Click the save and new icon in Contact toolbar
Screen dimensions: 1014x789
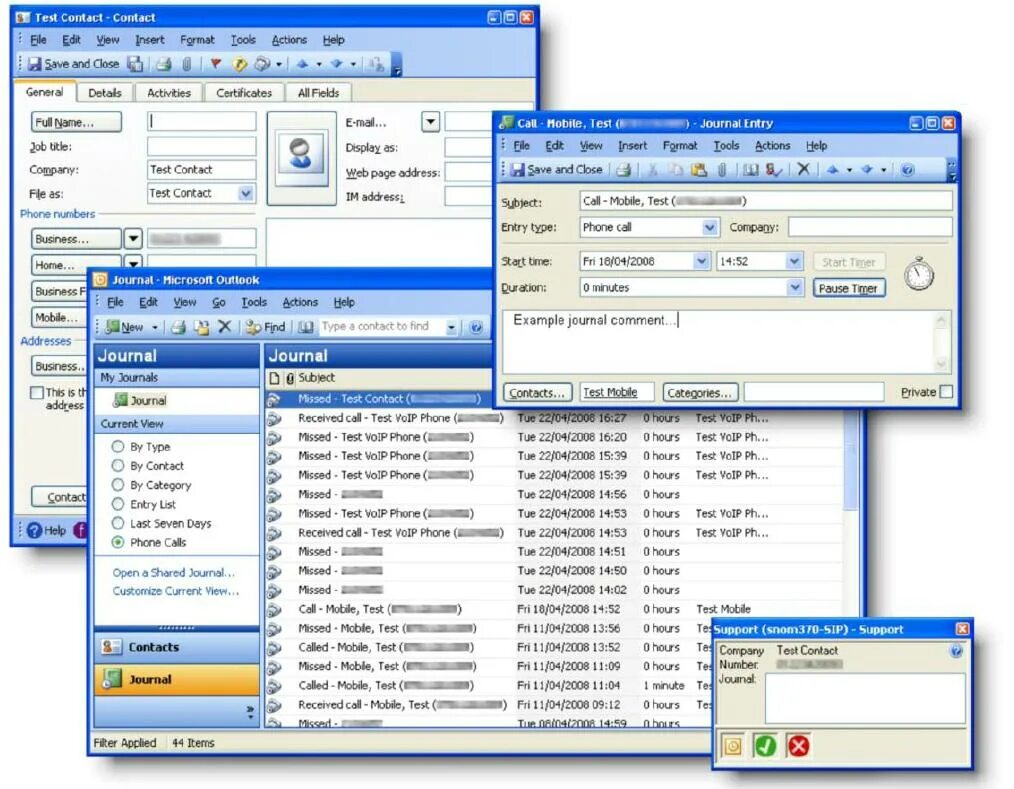(135, 64)
